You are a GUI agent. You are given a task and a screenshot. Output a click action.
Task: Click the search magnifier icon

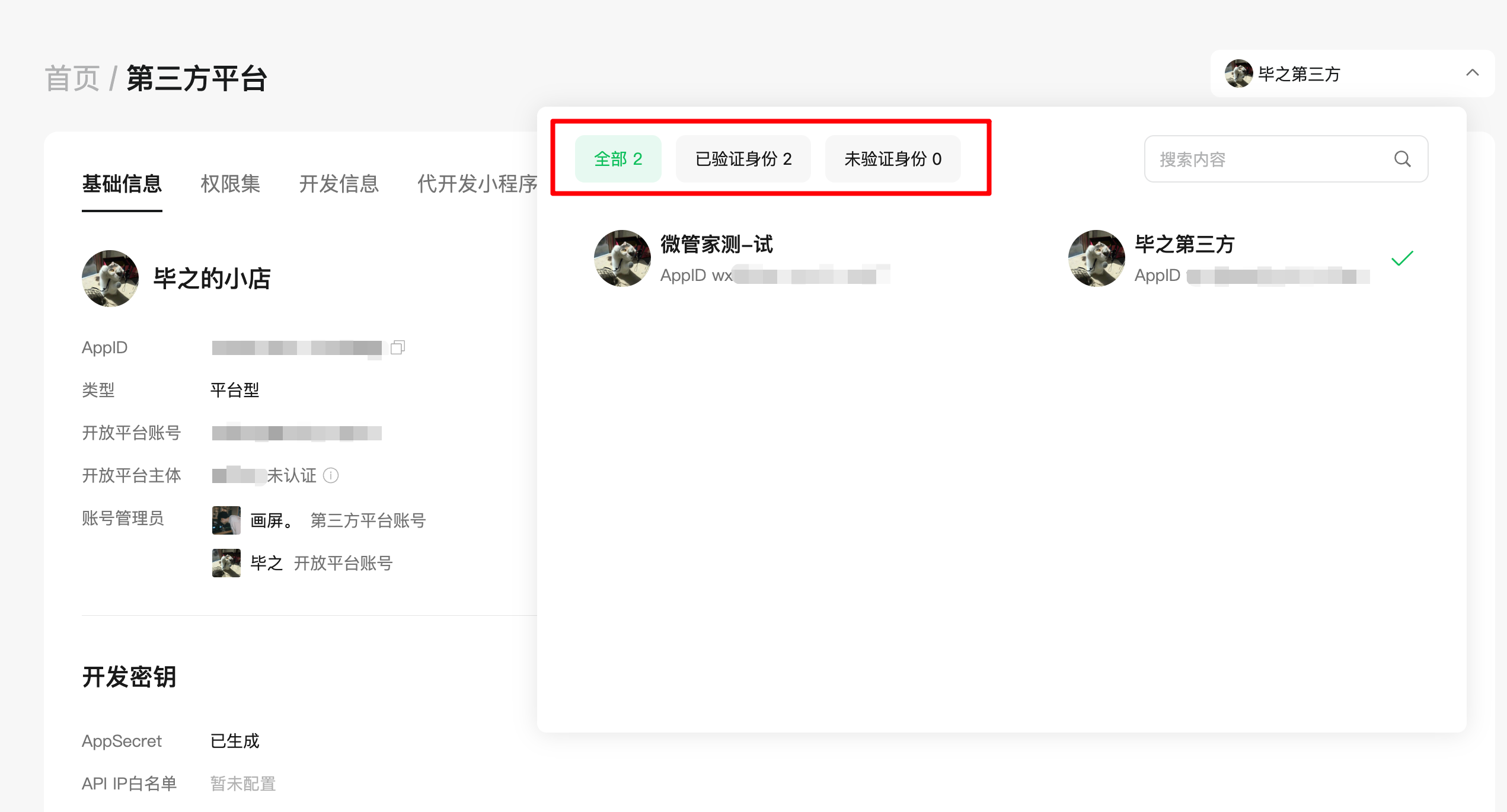tap(1402, 159)
